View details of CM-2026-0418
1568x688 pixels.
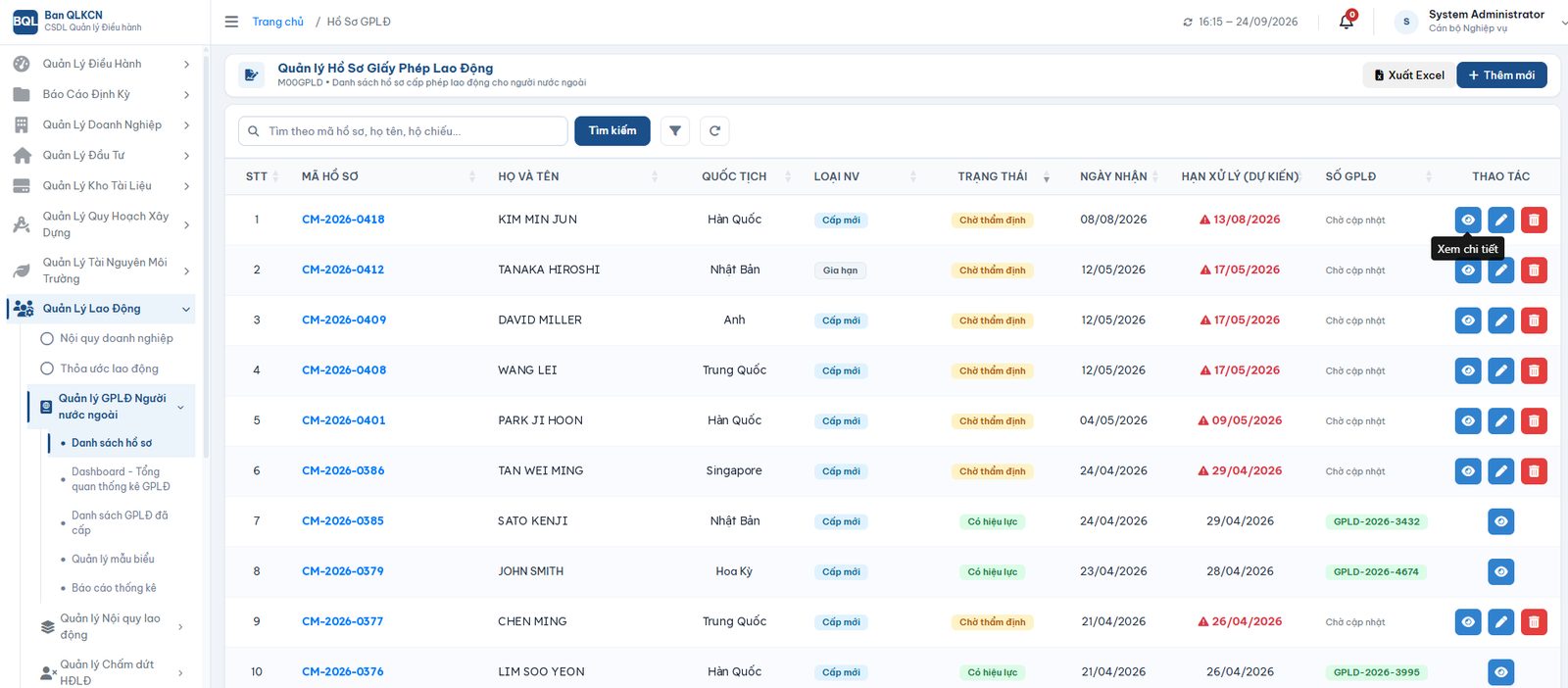tap(1468, 221)
